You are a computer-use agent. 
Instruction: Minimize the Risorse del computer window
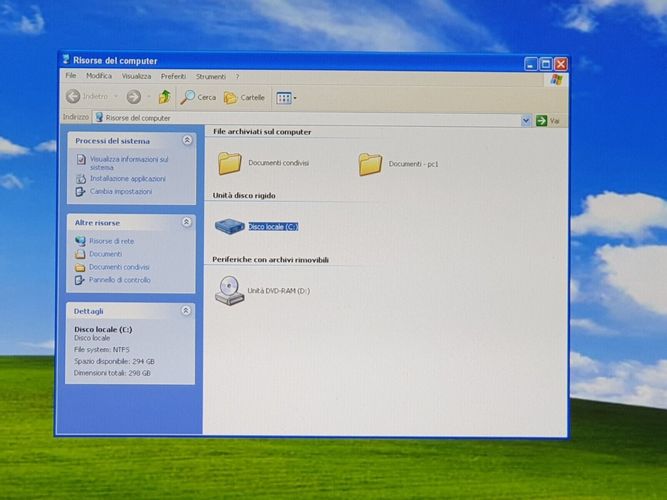pos(530,64)
